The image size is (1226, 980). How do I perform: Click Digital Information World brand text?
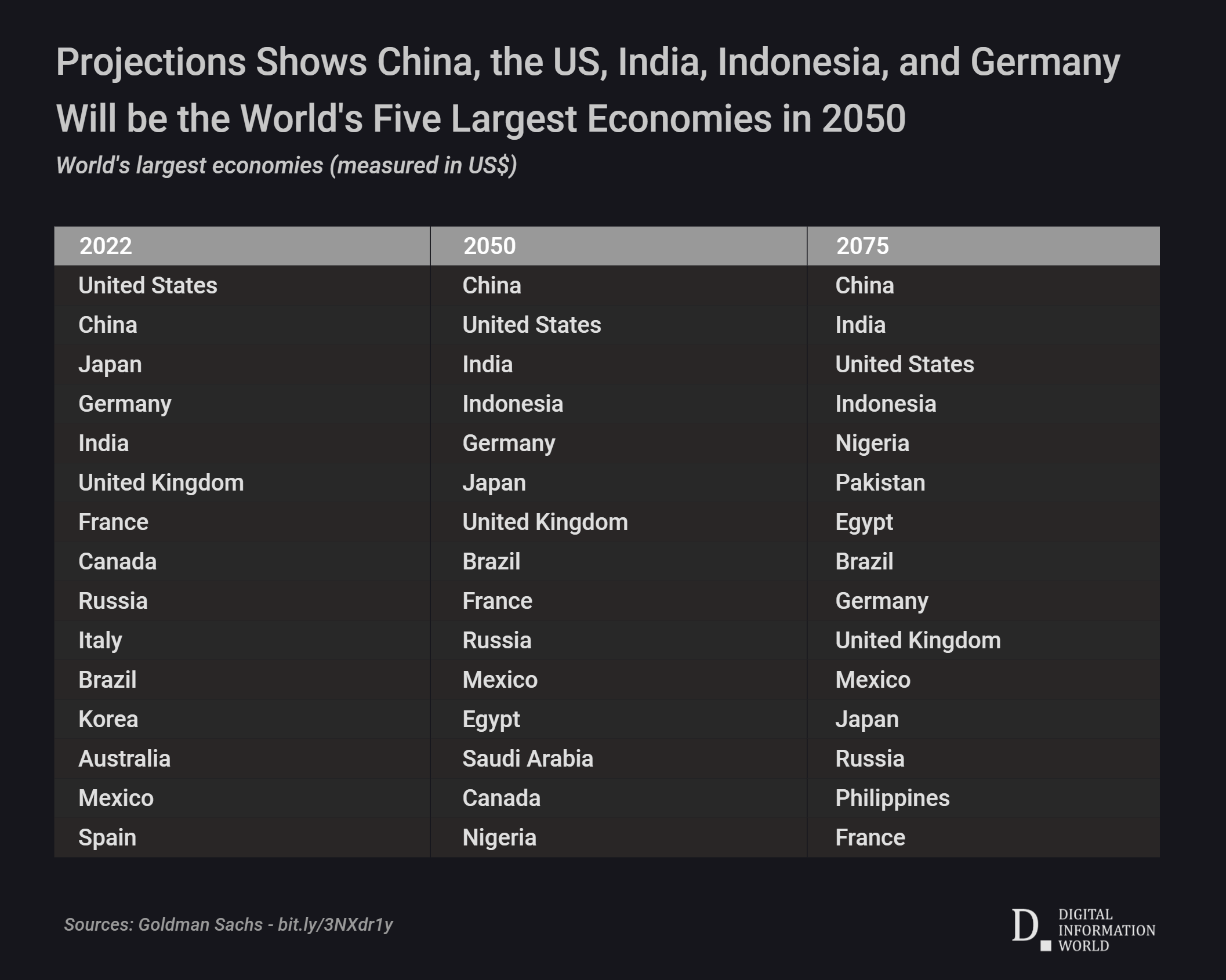coord(1106,930)
